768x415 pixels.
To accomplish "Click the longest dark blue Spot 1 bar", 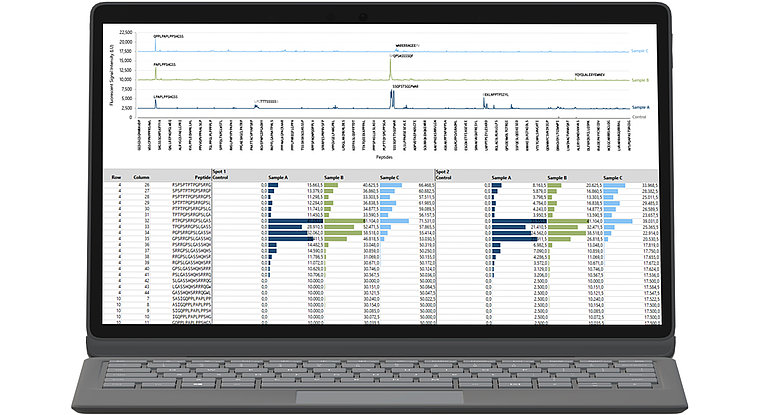I will (x=292, y=221).
